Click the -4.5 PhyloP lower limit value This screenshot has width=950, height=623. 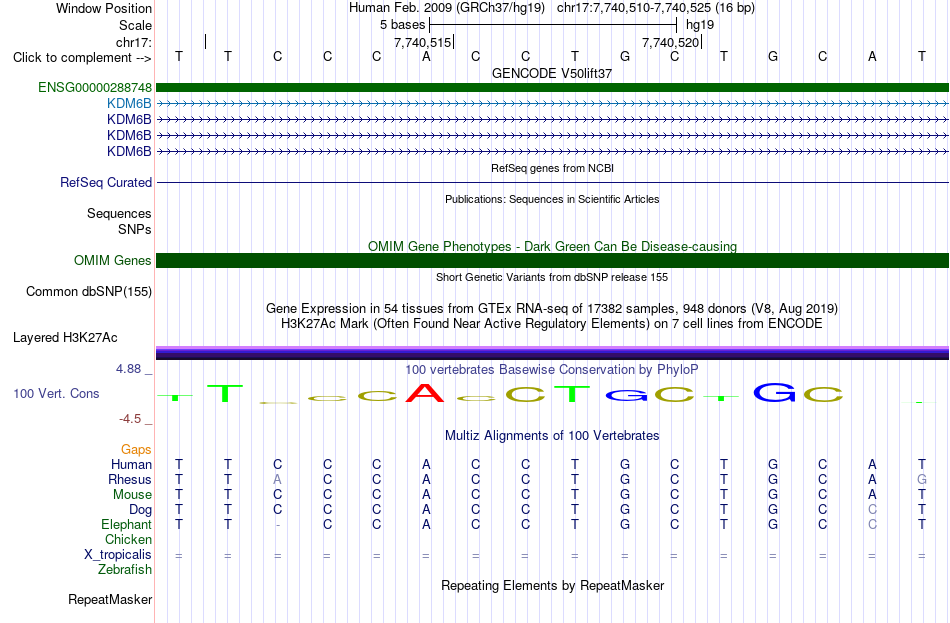(x=130, y=419)
